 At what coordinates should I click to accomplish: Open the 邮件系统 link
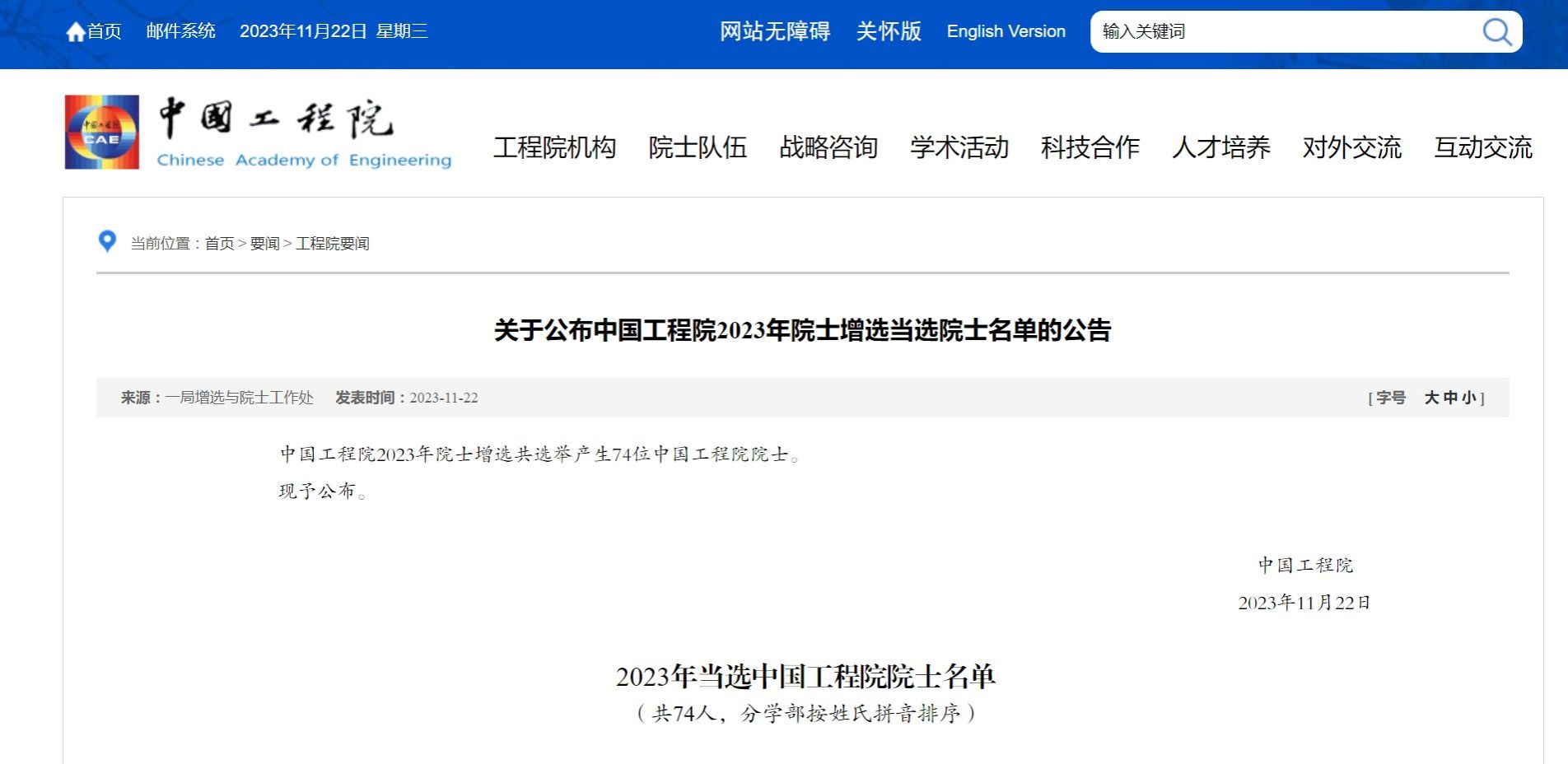(x=180, y=31)
